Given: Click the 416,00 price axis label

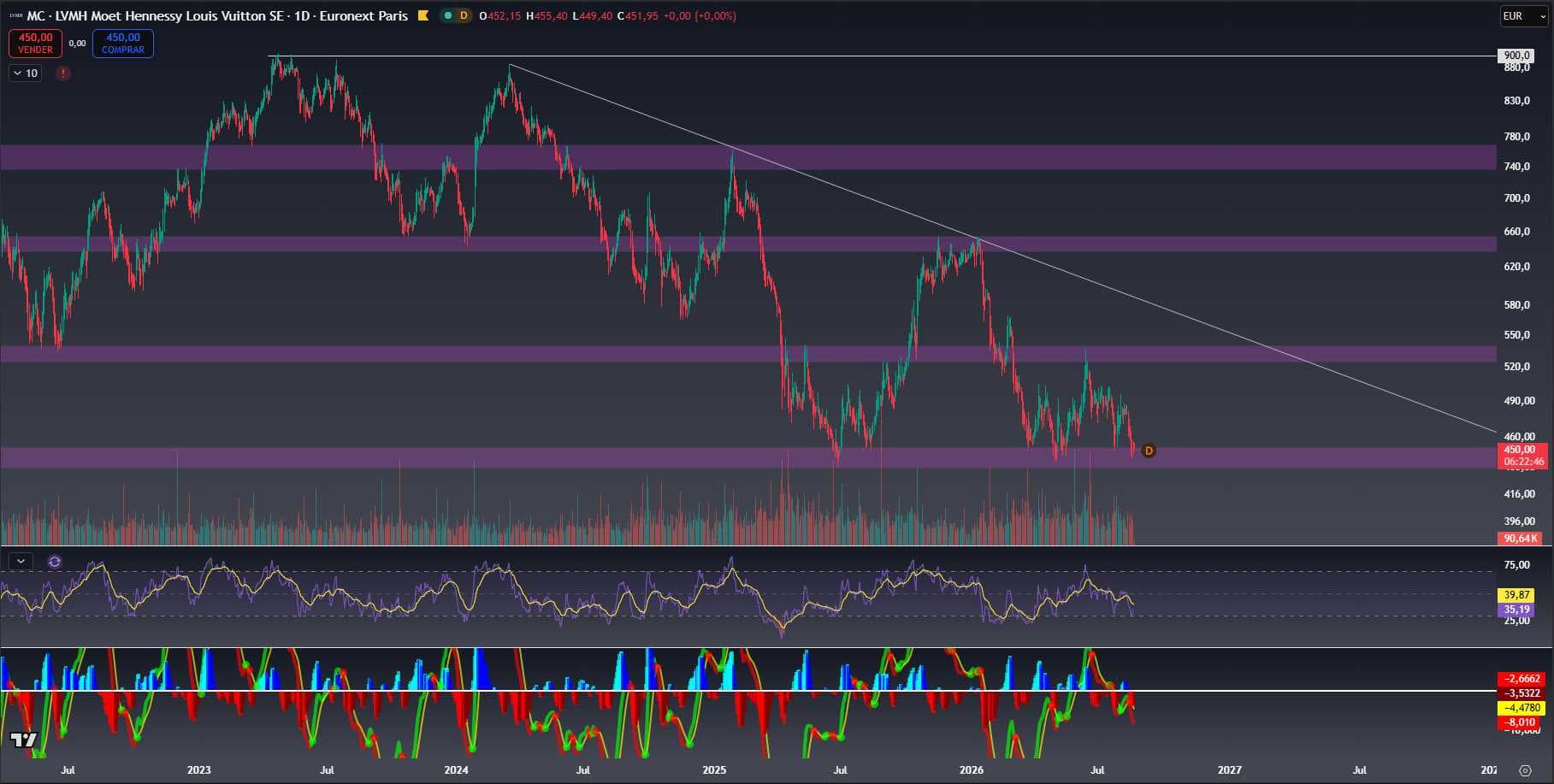Looking at the screenshot, I should pos(1519,494).
